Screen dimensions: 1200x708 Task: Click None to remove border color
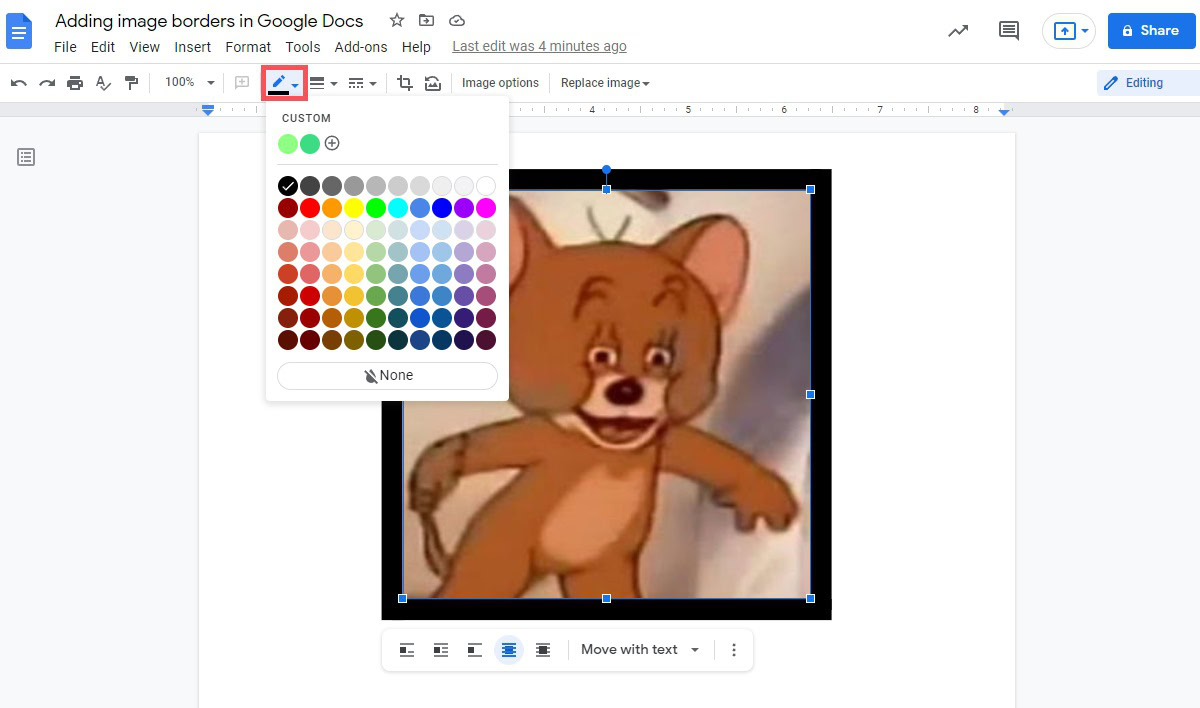click(387, 376)
